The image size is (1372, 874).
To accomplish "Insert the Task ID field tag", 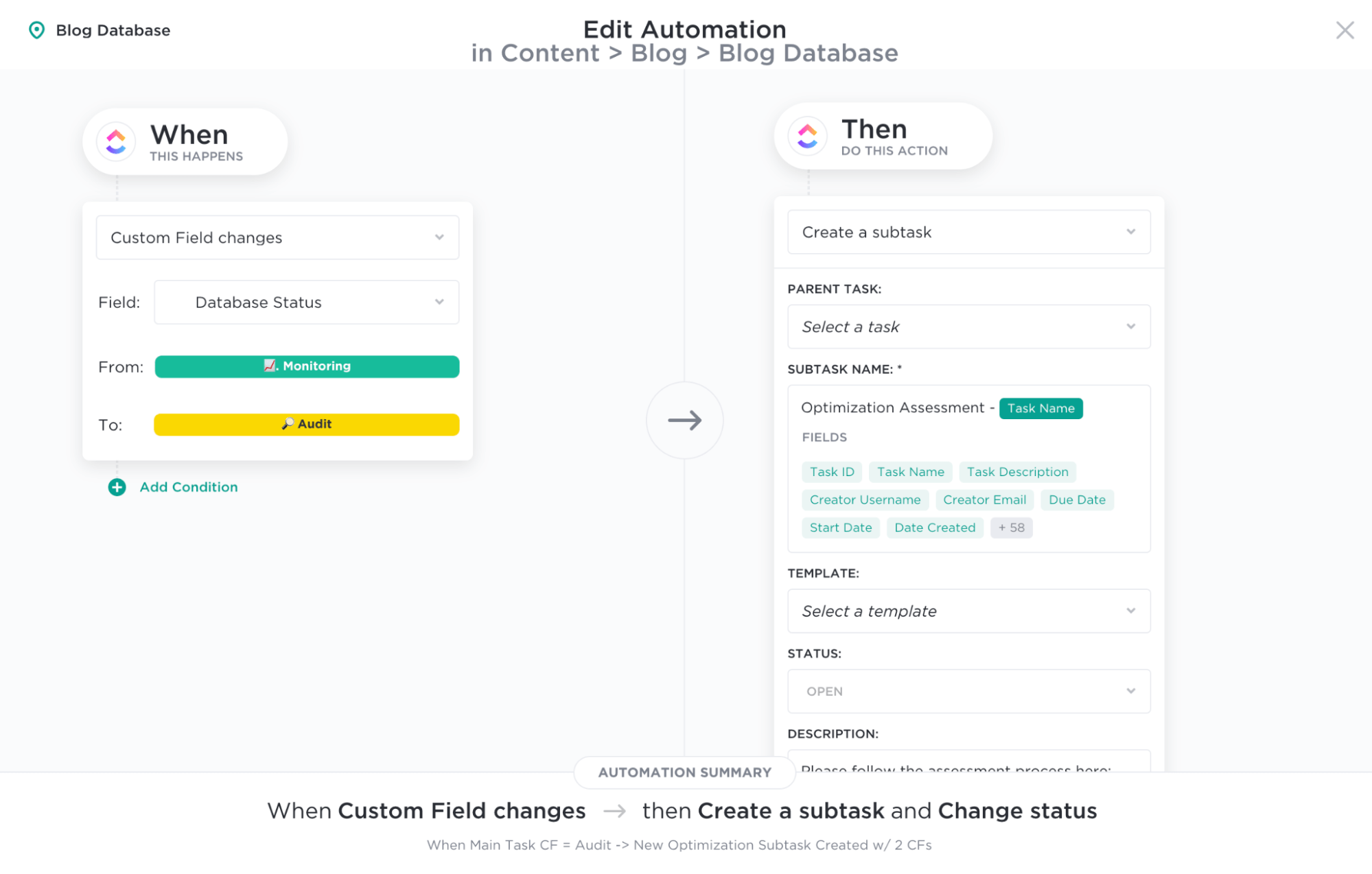I will tap(831, 472).
